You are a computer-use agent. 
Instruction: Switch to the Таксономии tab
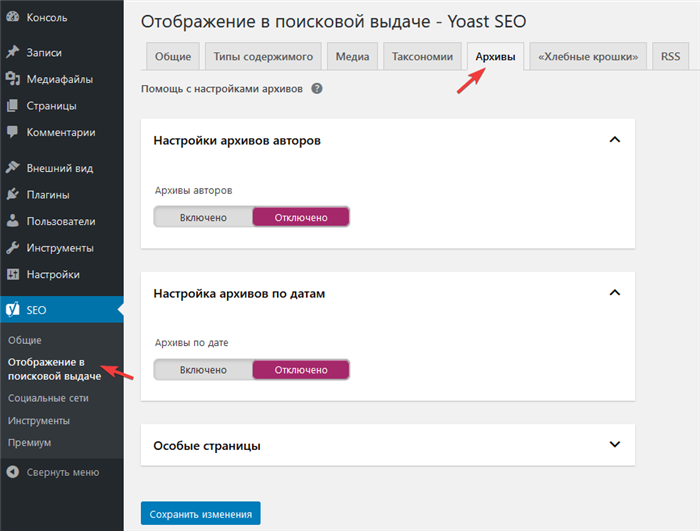point(422,56)
